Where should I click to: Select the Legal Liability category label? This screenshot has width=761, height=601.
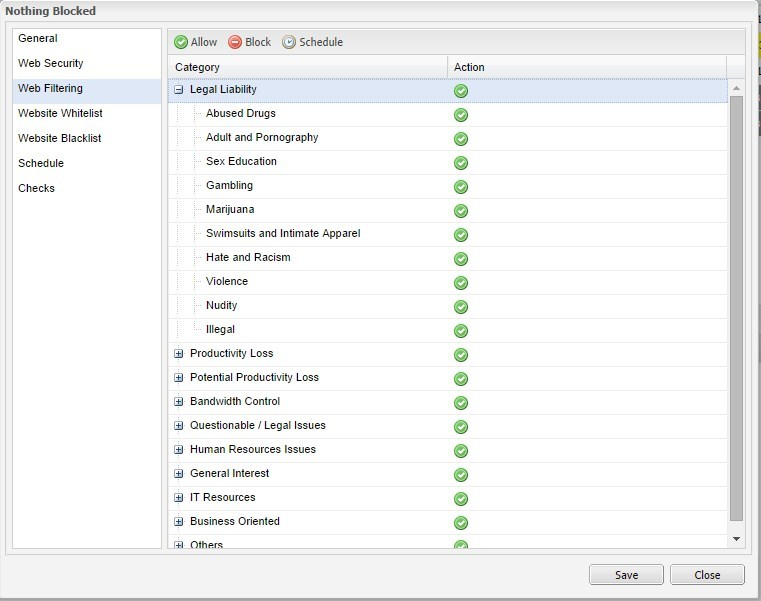(x=223, y=89)
